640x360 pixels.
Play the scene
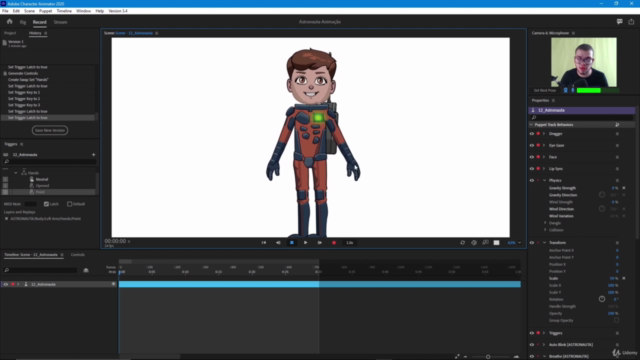305,242
